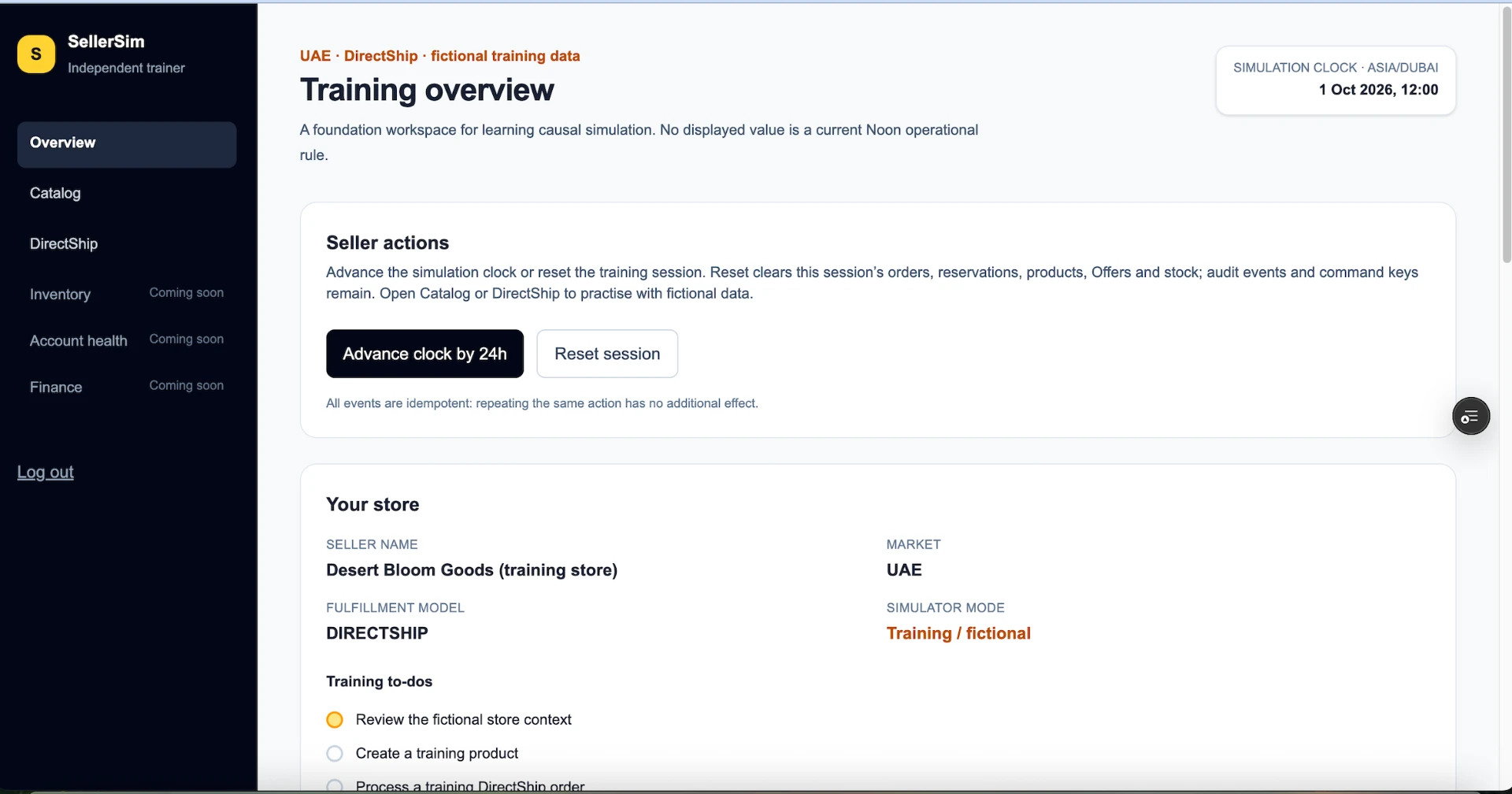This screenshot has width=1512, height=794.
Task: Select Finance in the sidebar
Action: (56, 387)
